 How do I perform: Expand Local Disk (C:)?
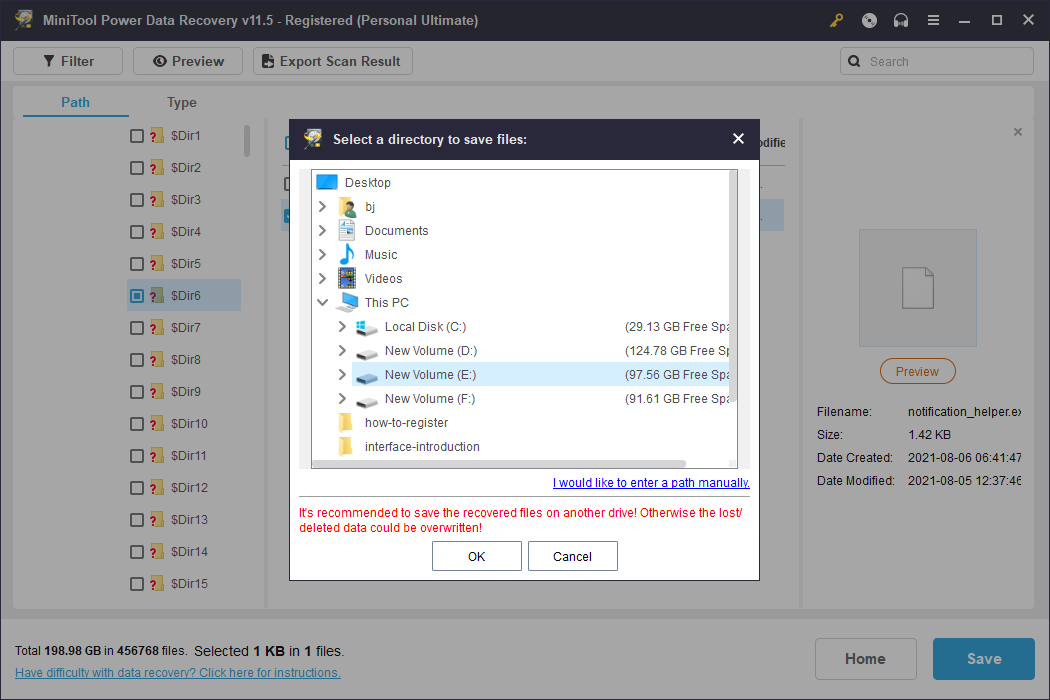[x=342, y=327]
